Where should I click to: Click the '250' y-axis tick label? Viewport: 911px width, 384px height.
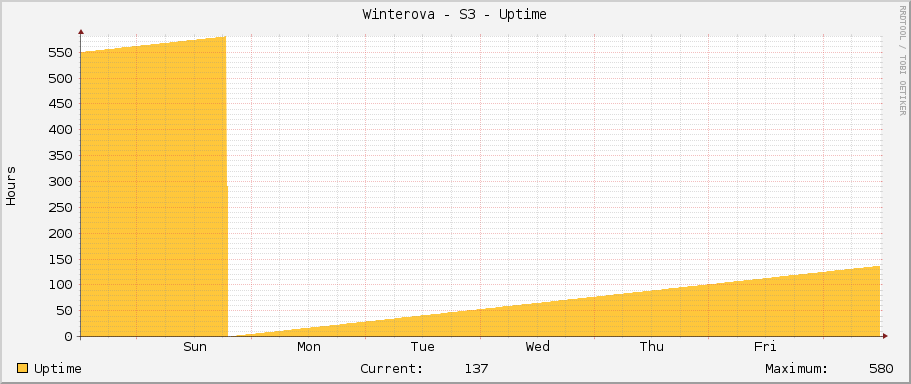pyautogui.click(x=61, y=207)
